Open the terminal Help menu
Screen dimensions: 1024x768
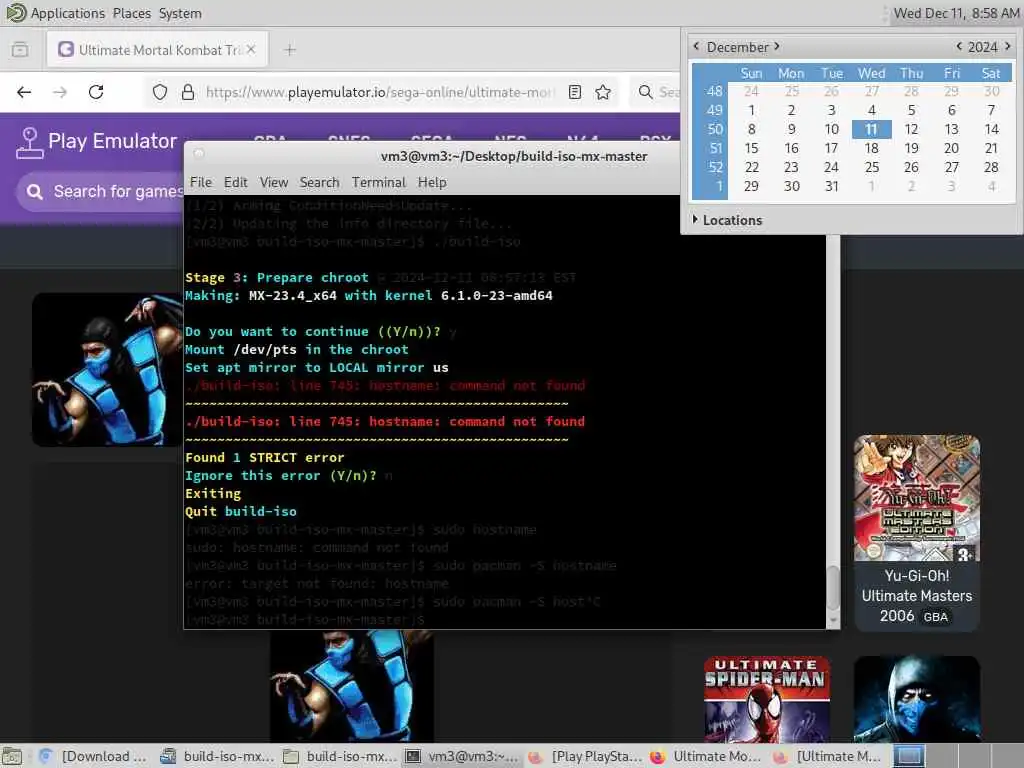click(x=432, y=182)
